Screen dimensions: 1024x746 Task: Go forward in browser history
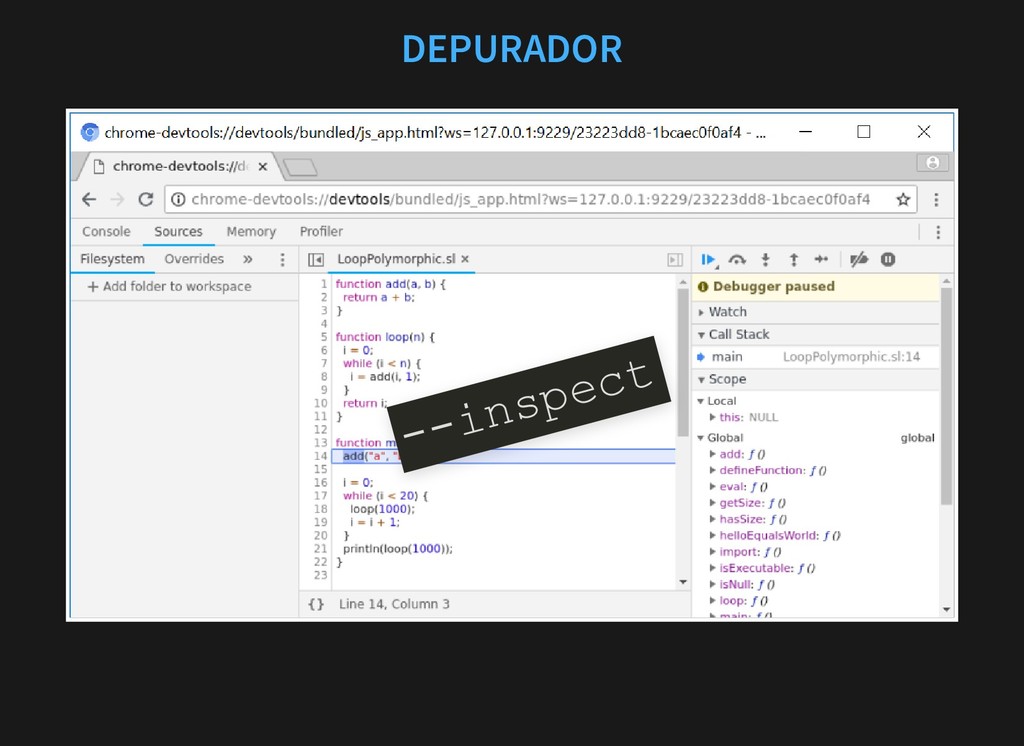point(118,199)
